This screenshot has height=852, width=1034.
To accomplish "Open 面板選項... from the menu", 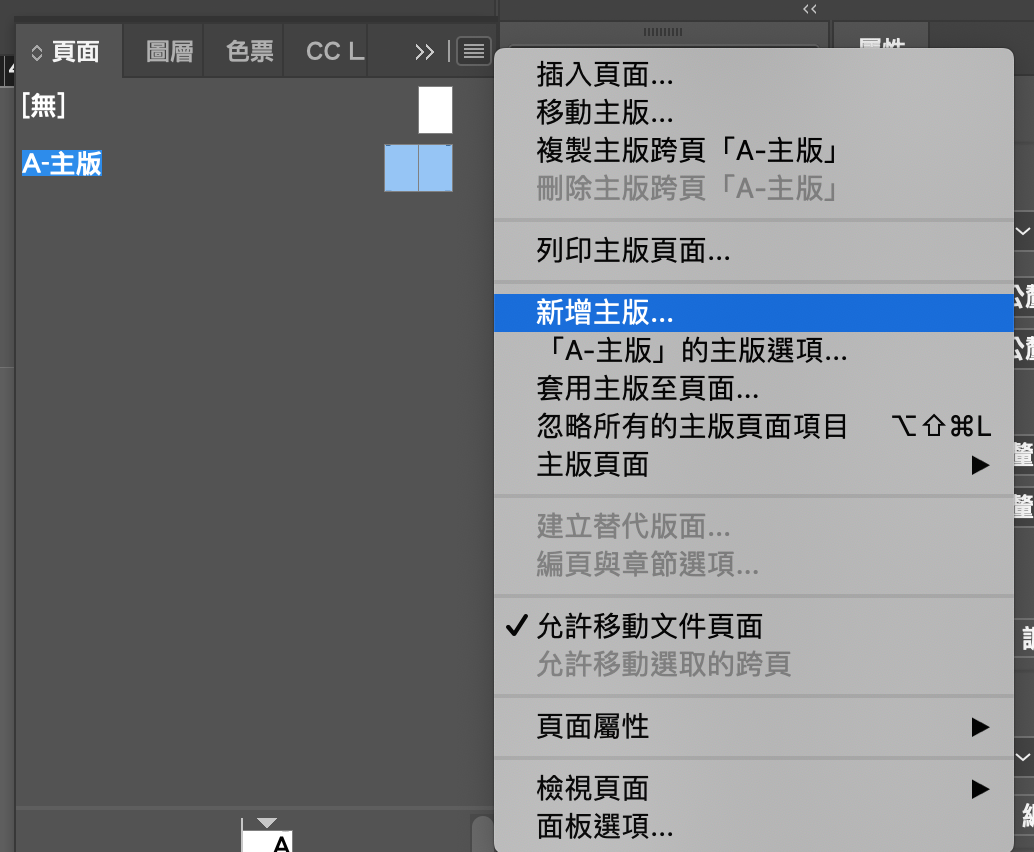I will click(x=605, y=826).
